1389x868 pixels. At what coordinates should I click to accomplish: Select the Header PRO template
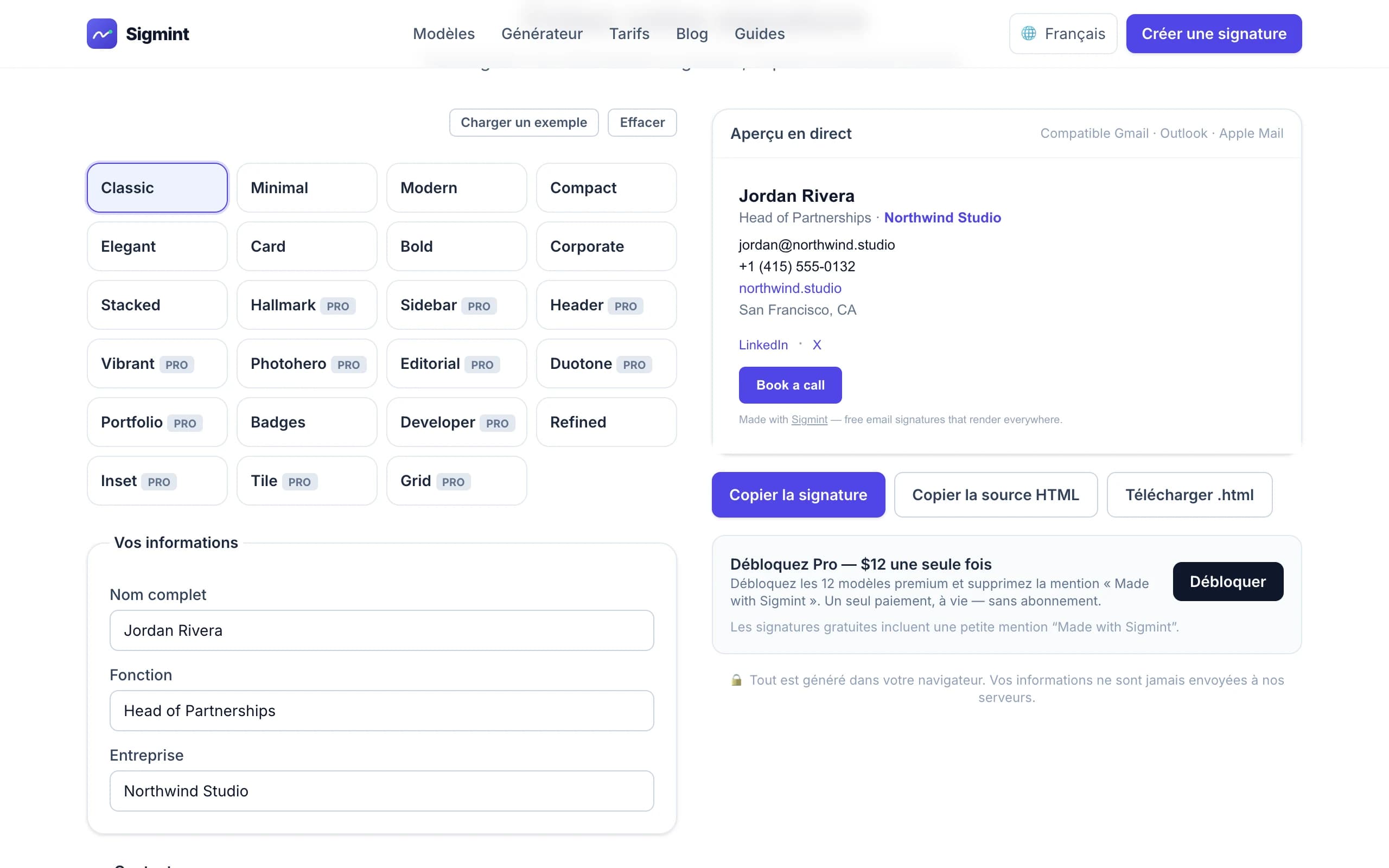[x=606, y=305]
